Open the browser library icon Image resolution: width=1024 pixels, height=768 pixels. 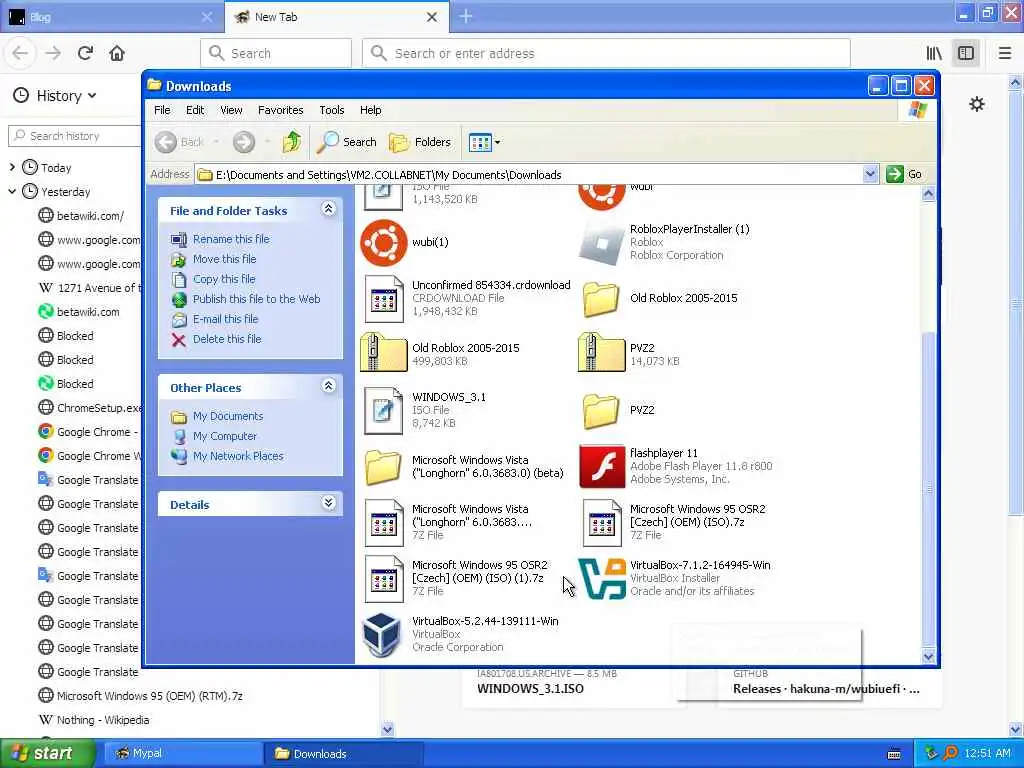(x=935, y=53)
